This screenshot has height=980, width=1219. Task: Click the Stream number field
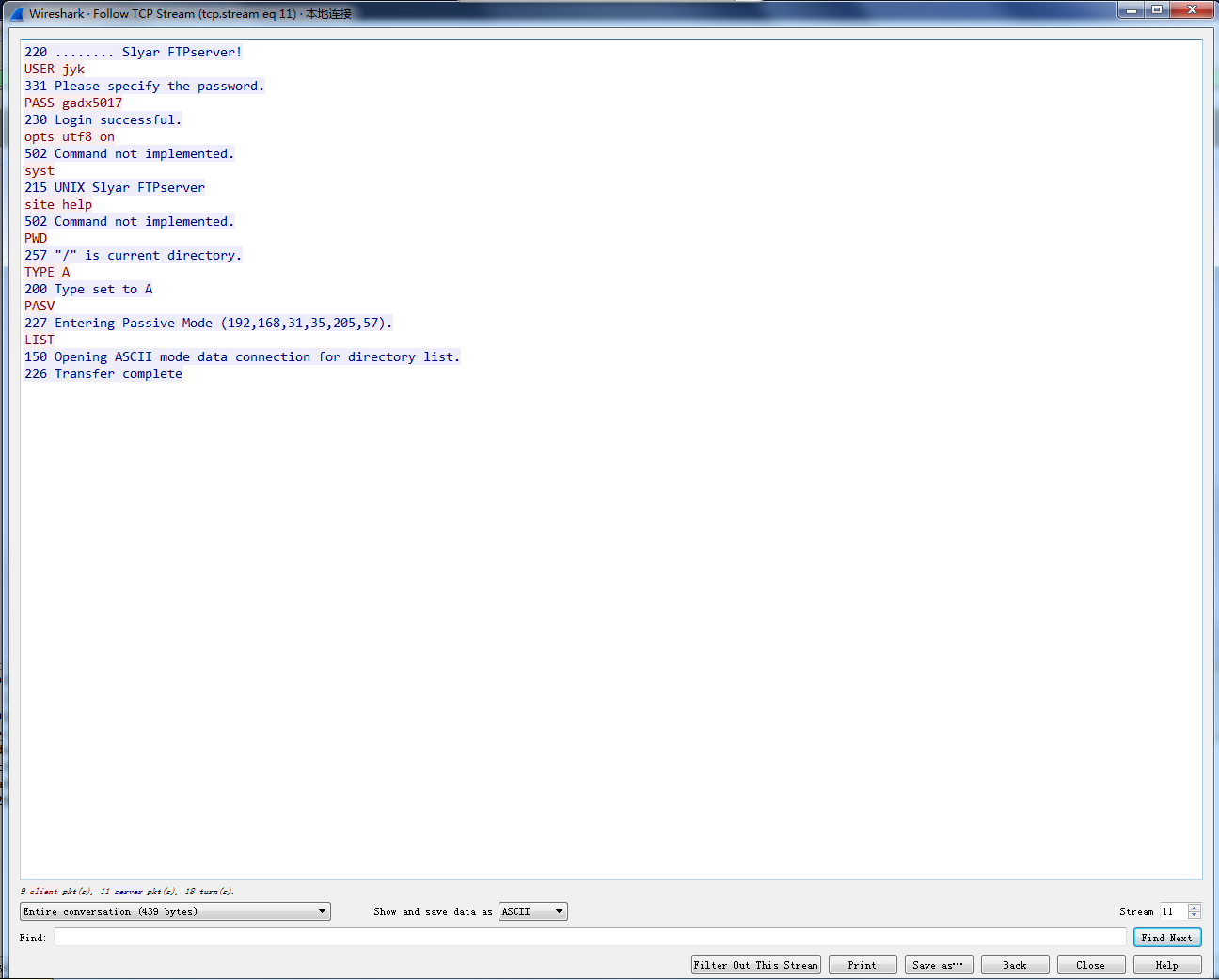click(1173, 911)
